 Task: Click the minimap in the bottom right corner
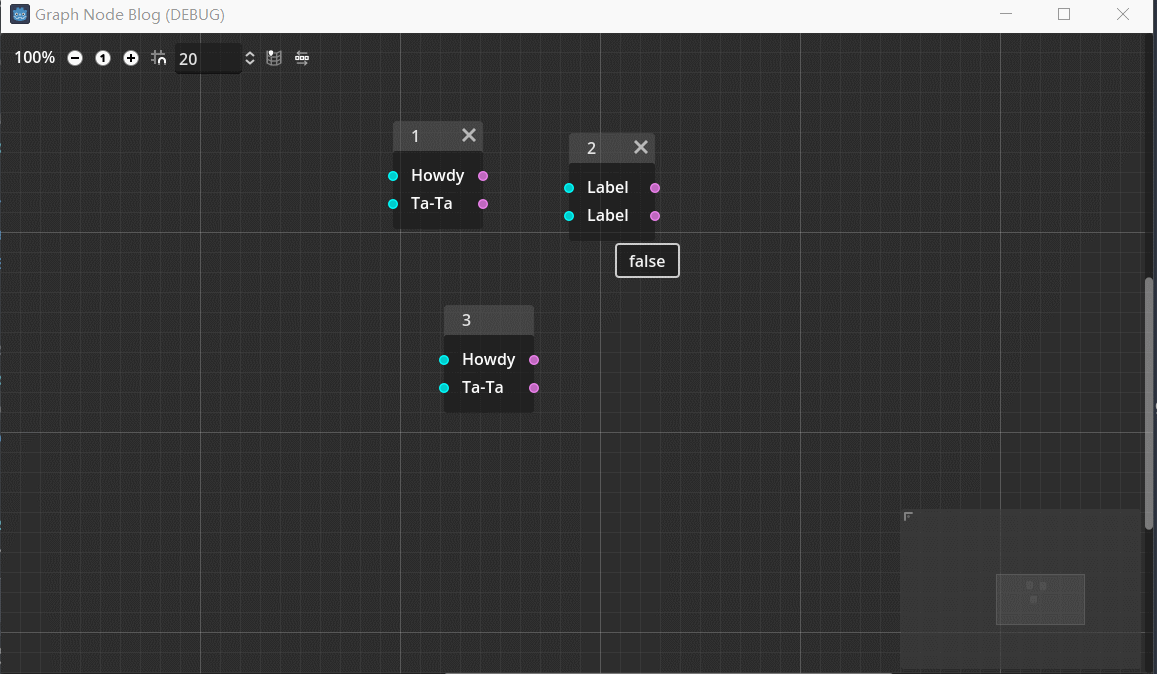click(1020, 590)
